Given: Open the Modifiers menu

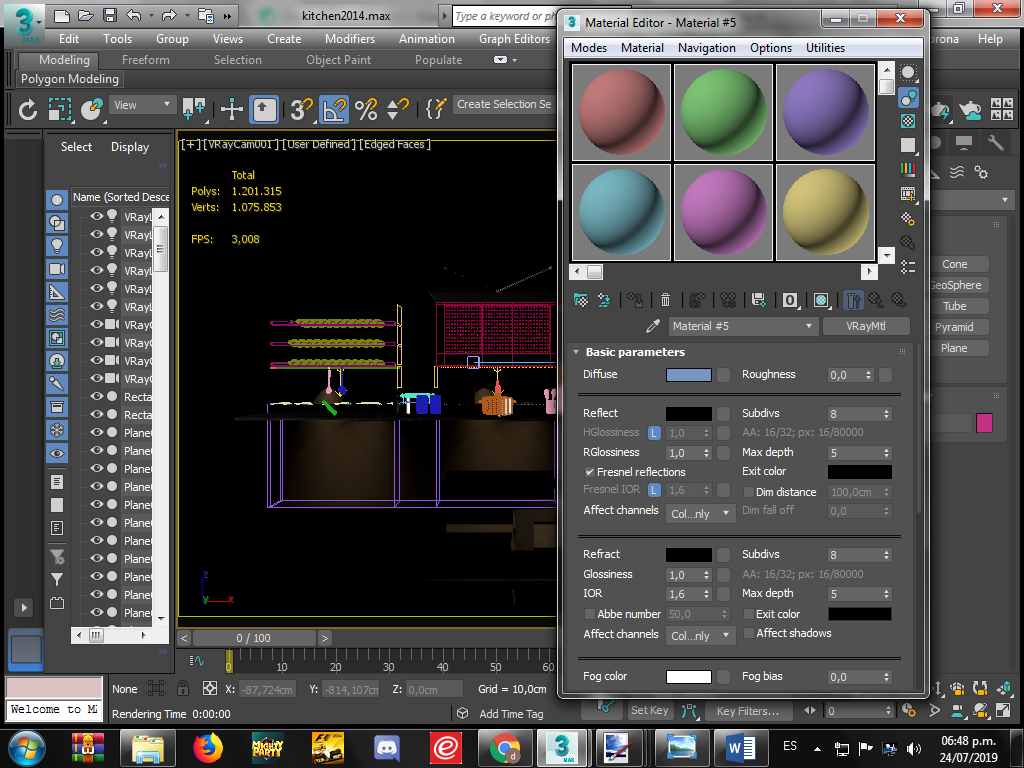Looking at the screenshot, I should 350,39.
